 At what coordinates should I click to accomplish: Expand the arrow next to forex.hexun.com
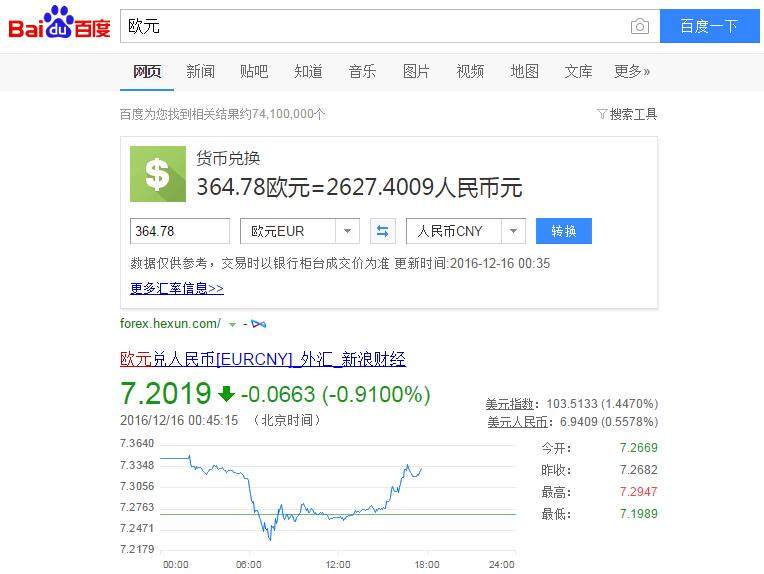pyautogui.click(x=232, y=324)
